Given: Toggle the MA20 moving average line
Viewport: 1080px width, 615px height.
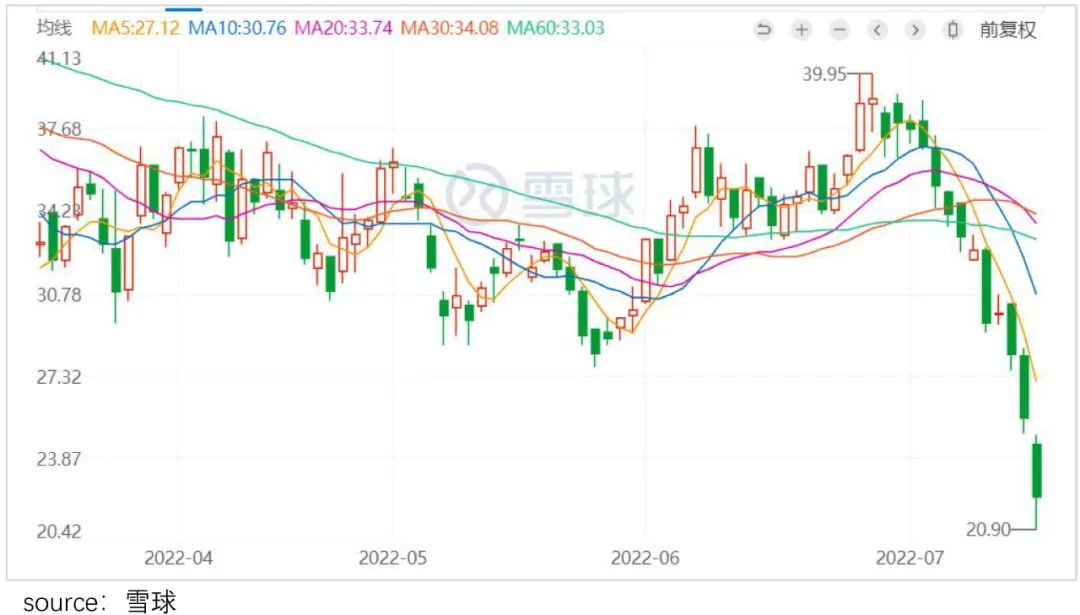Looking at the screenshot, I should [x=345, y=28].
